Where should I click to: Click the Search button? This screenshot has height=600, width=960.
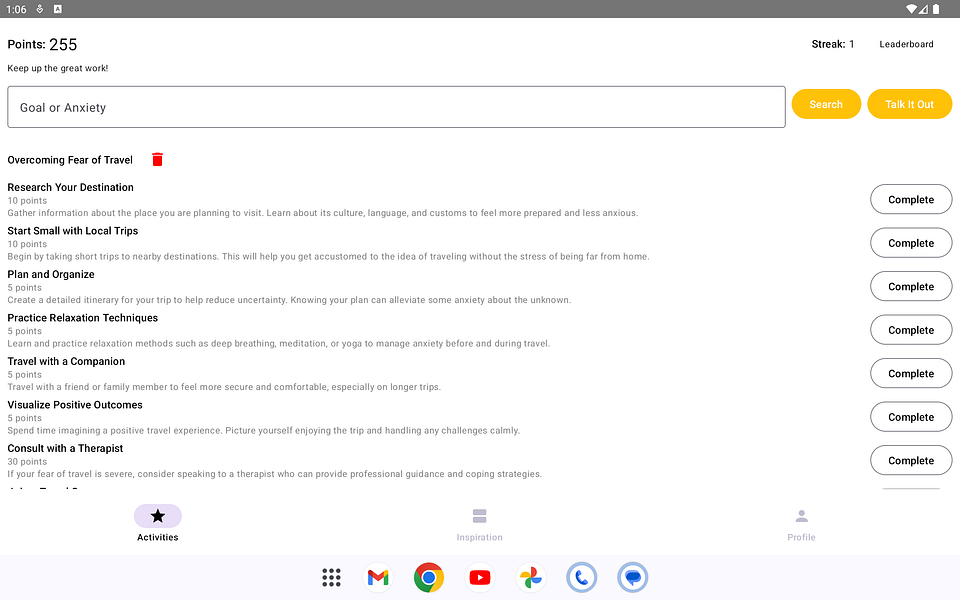[x=826, y=104]
